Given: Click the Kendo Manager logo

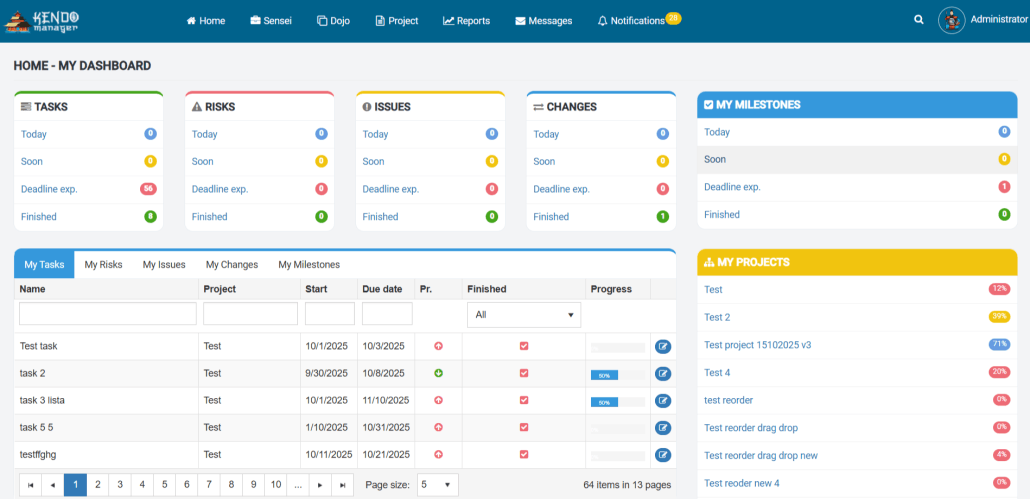Looking at the screenshot, I should pyautogui.click(x=42, y=20).
